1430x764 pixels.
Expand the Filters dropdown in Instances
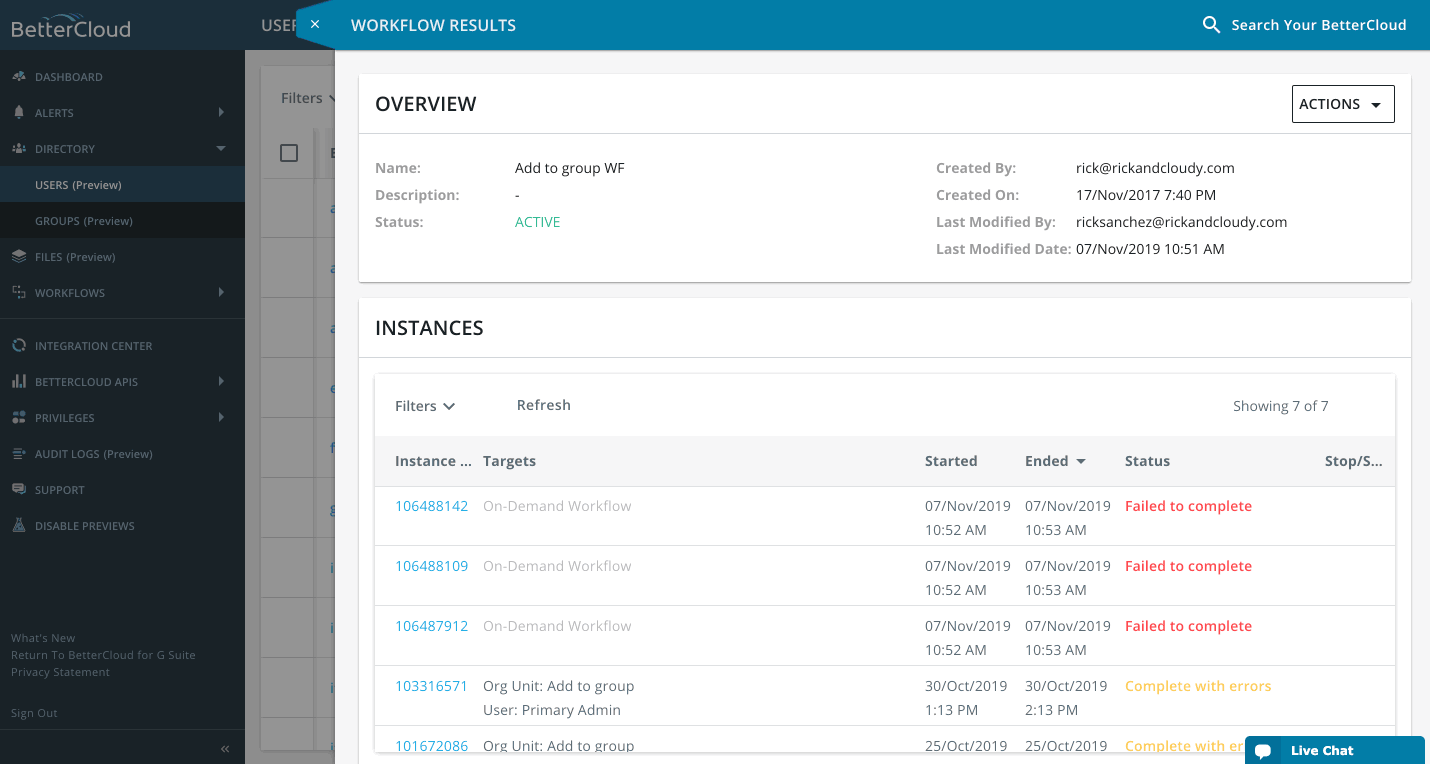(424, 405)
